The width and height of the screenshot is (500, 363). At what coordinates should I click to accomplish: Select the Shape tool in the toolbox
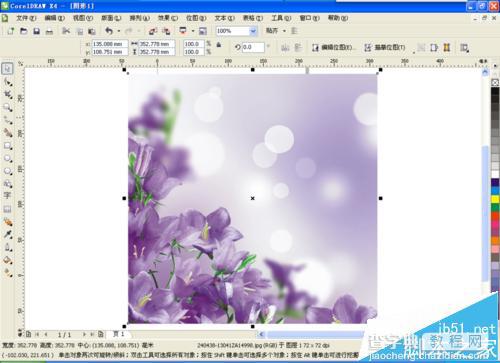click(x=8, y=82)
